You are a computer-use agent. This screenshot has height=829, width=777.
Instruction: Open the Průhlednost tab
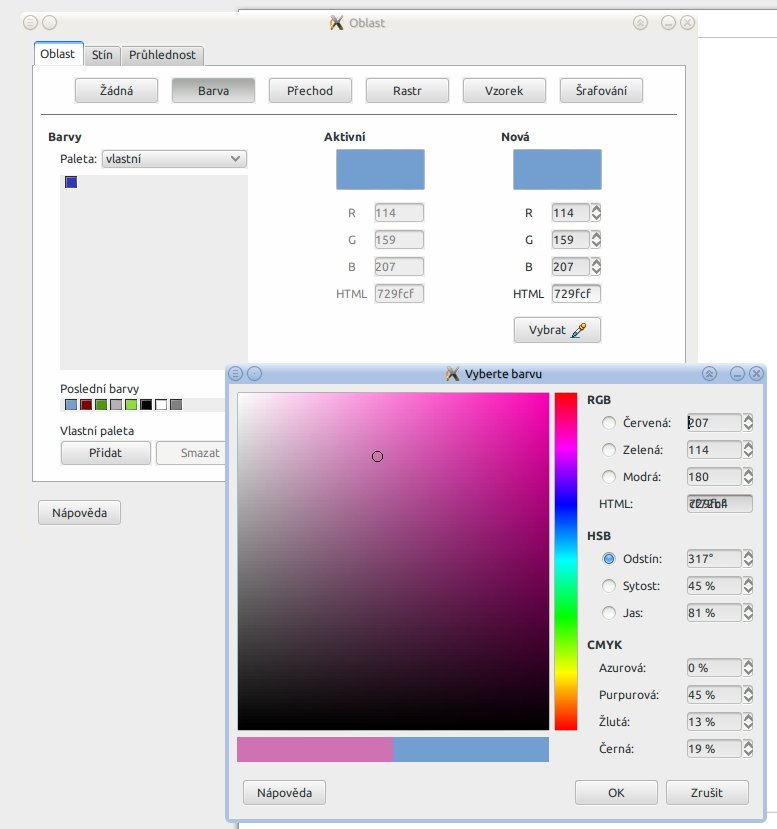pos(162,55)
